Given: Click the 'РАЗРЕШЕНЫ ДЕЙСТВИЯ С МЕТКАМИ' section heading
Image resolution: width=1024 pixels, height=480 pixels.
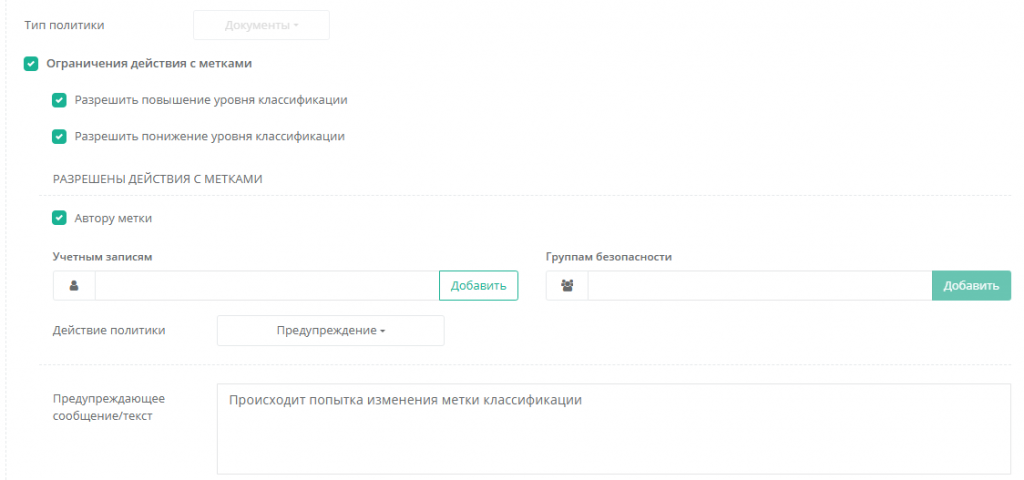Looking at the screenshot, I should [157, 179].
